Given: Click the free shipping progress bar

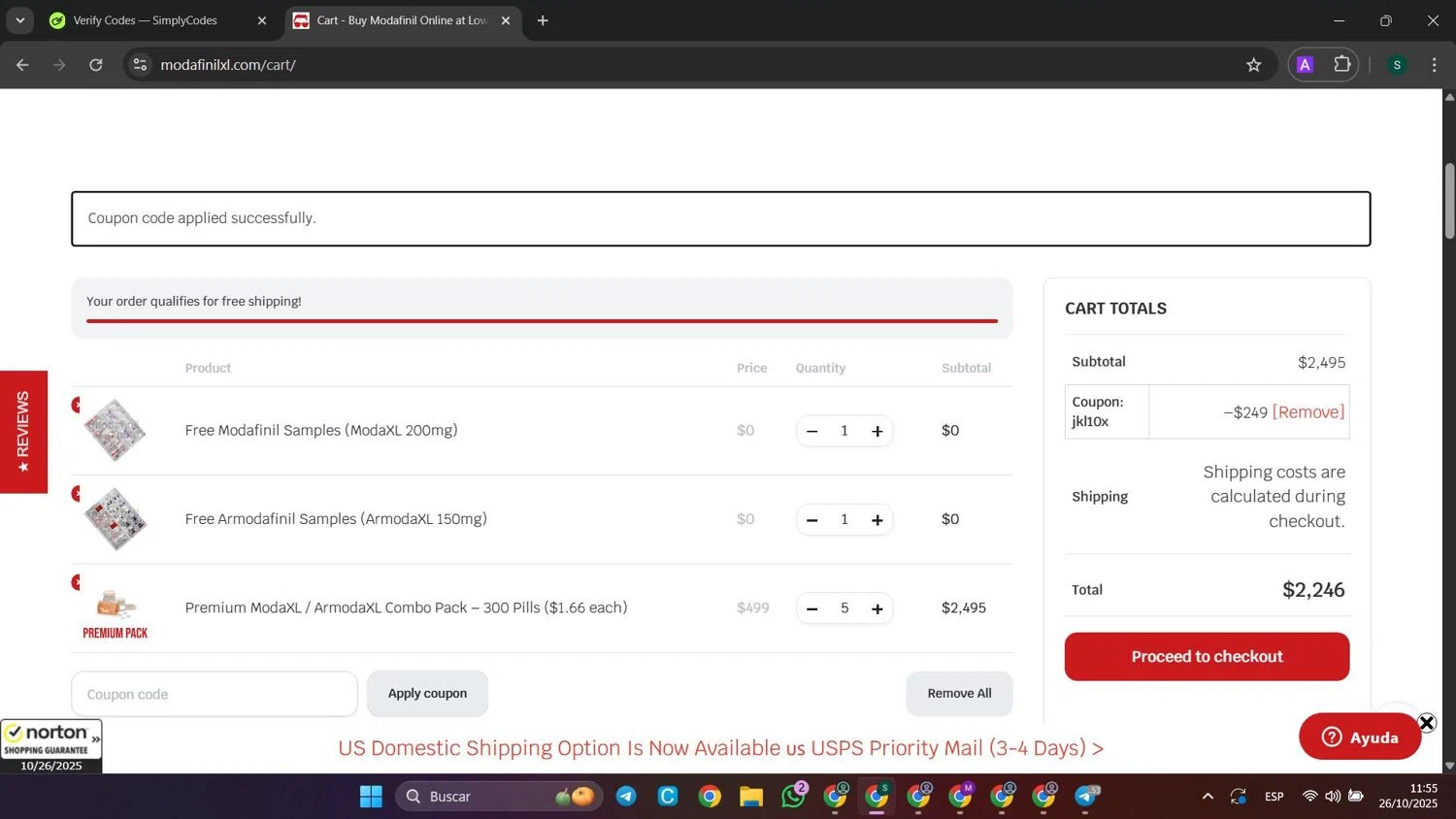Looking at the screenshot, I should [x=542, y=320].
